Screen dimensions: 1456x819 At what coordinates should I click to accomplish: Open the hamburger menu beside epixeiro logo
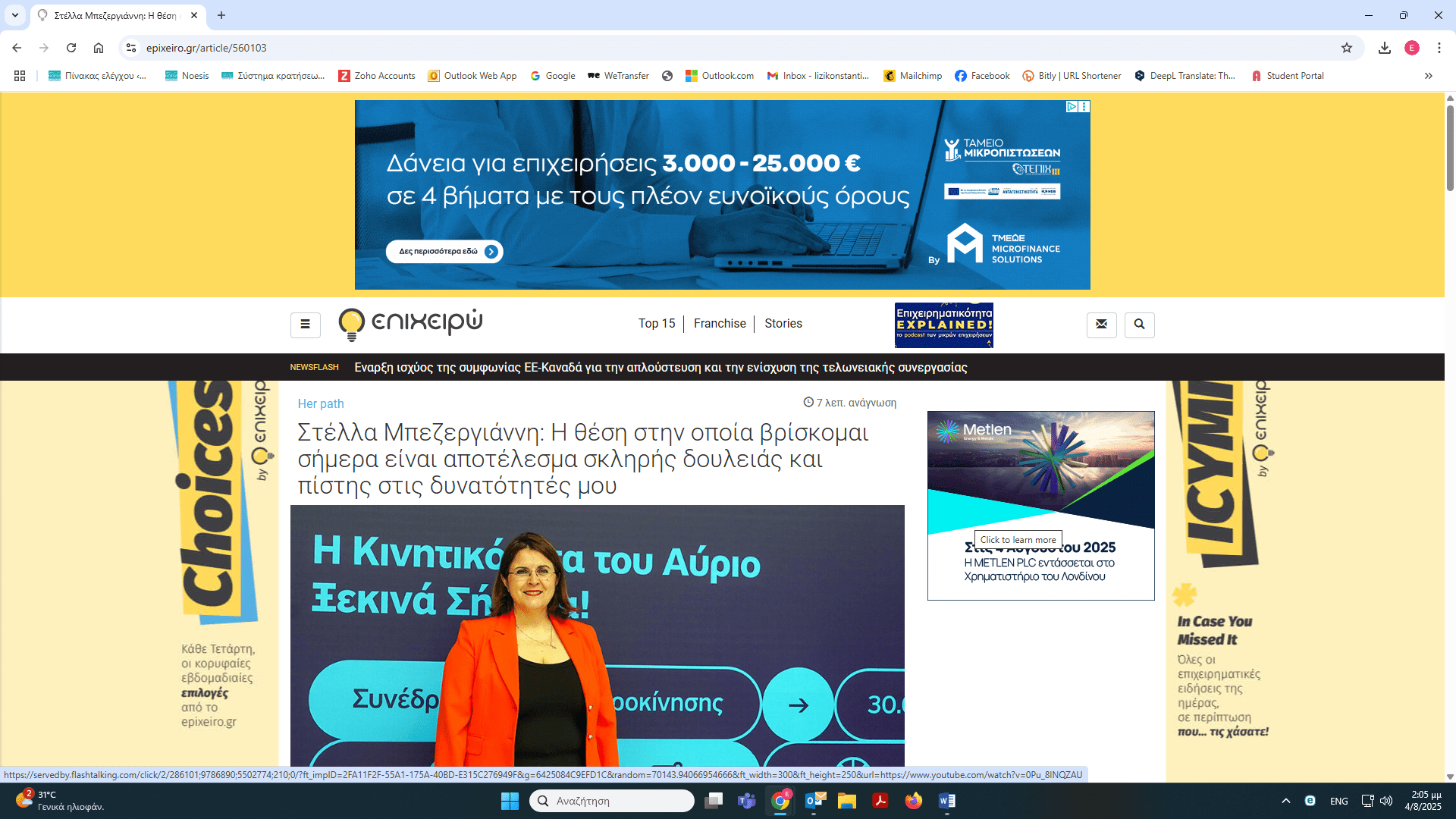click(x=305, y=325)
